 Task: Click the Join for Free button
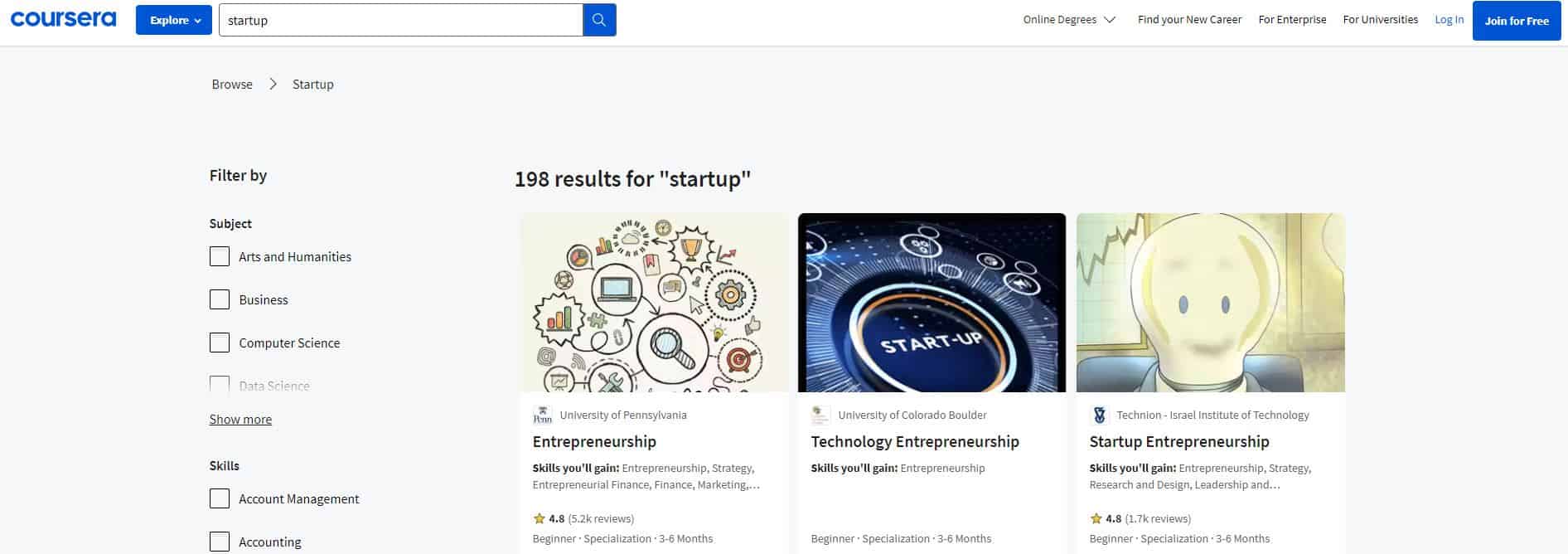coord(1516,20)
